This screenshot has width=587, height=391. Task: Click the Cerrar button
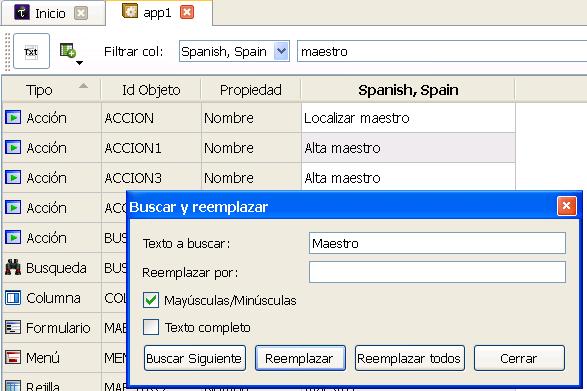519,358
